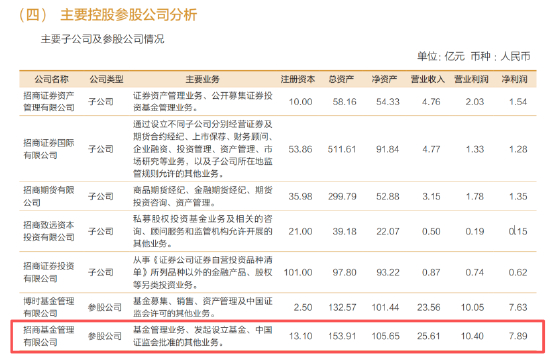Click net assets value 105.65
Viewport: 550px width, 363px height.
coord(385,336)
